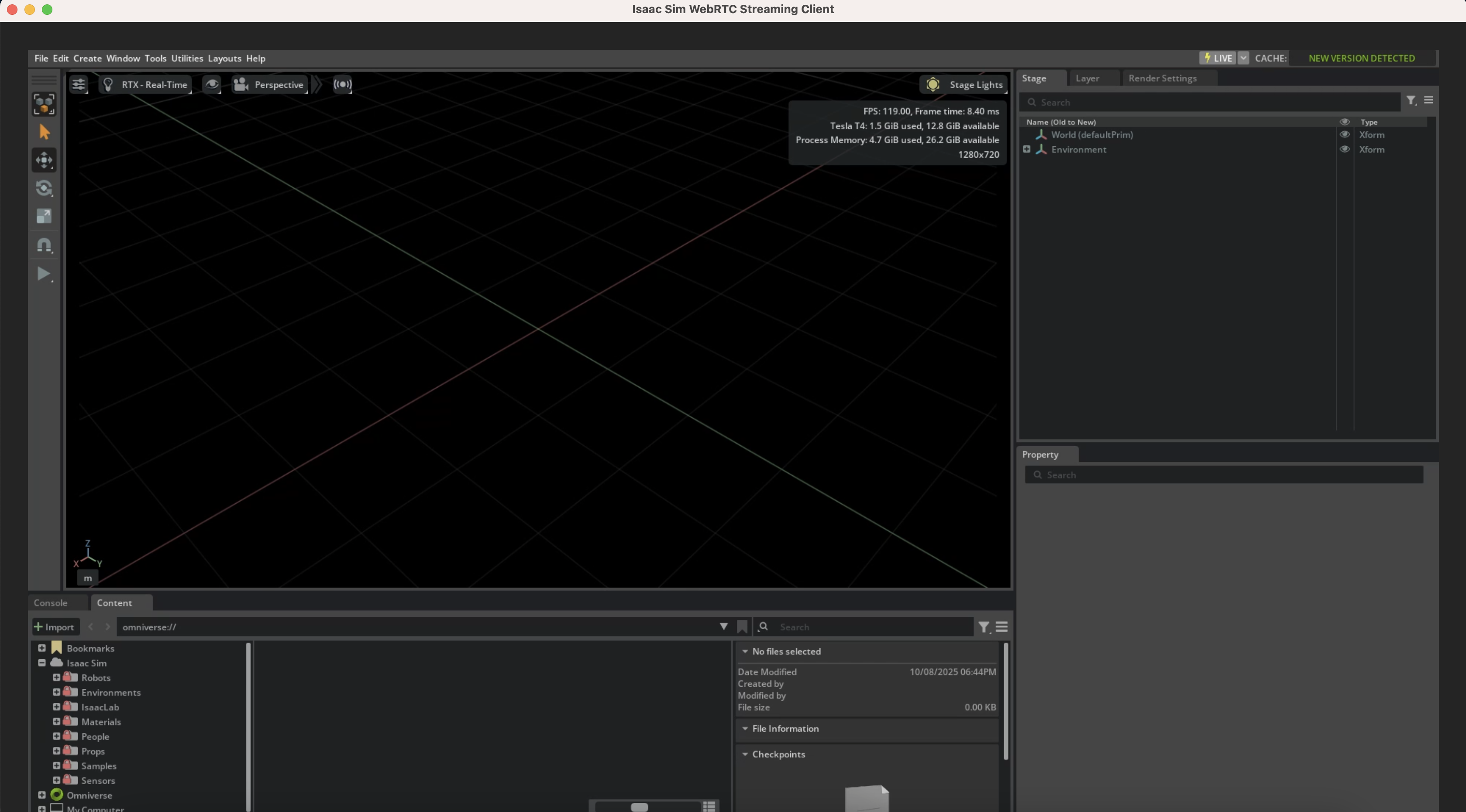
Task: Expand the Robots folder
Action: pos(56,677)
